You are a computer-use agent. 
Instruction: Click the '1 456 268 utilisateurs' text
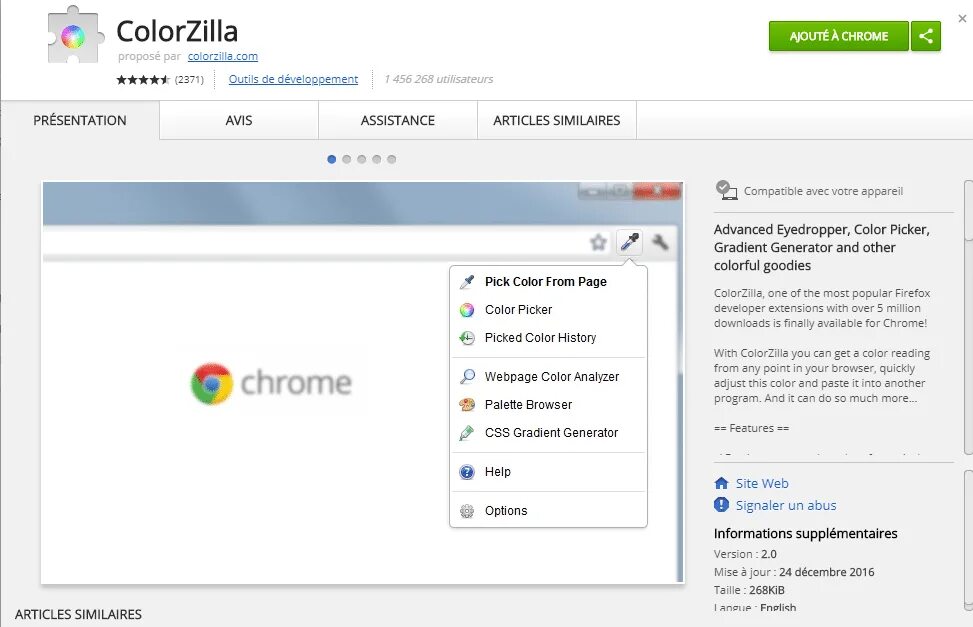(x=439, y=79)
